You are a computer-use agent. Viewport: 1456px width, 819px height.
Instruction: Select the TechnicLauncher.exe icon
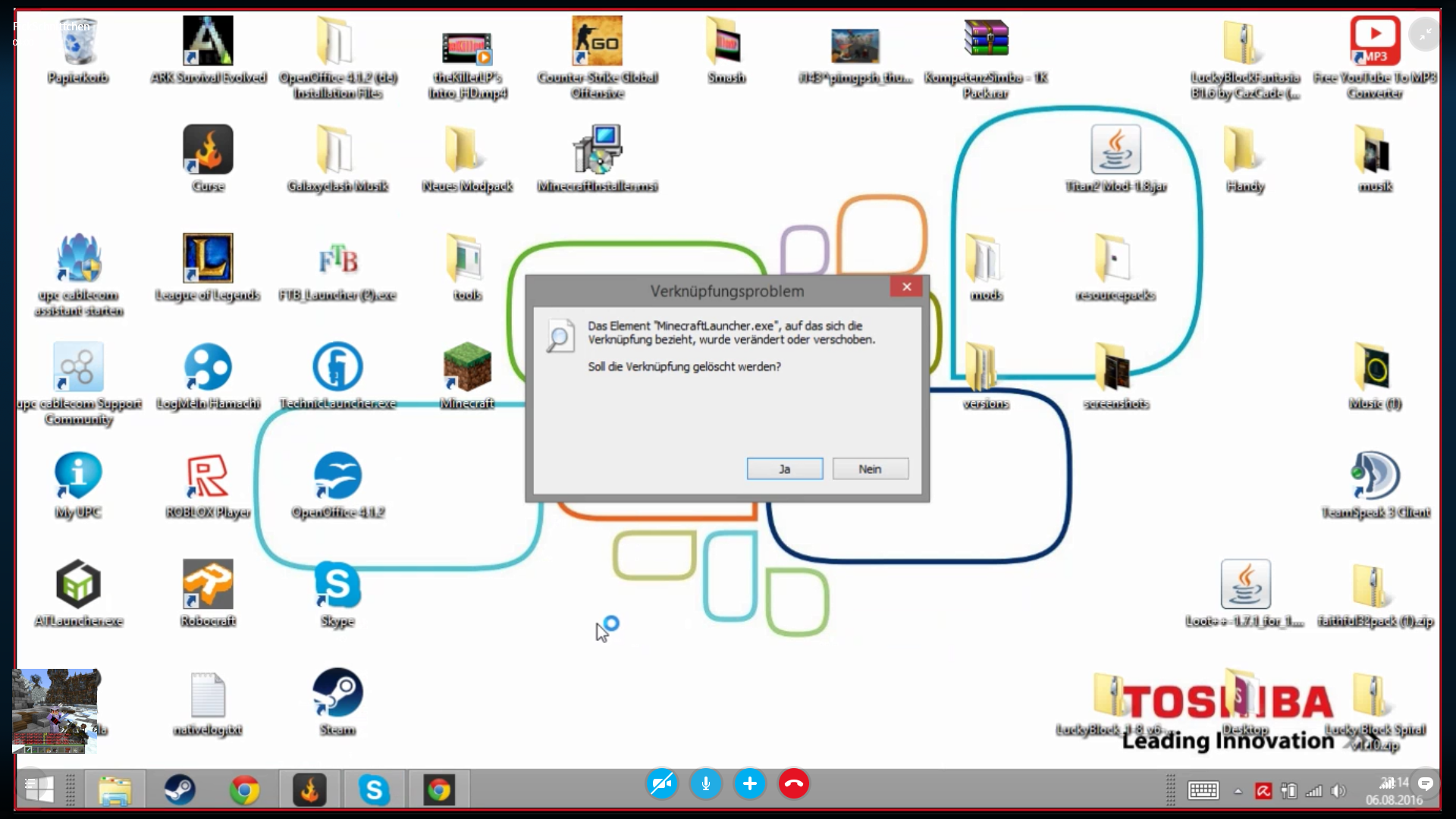coord(337,376)
